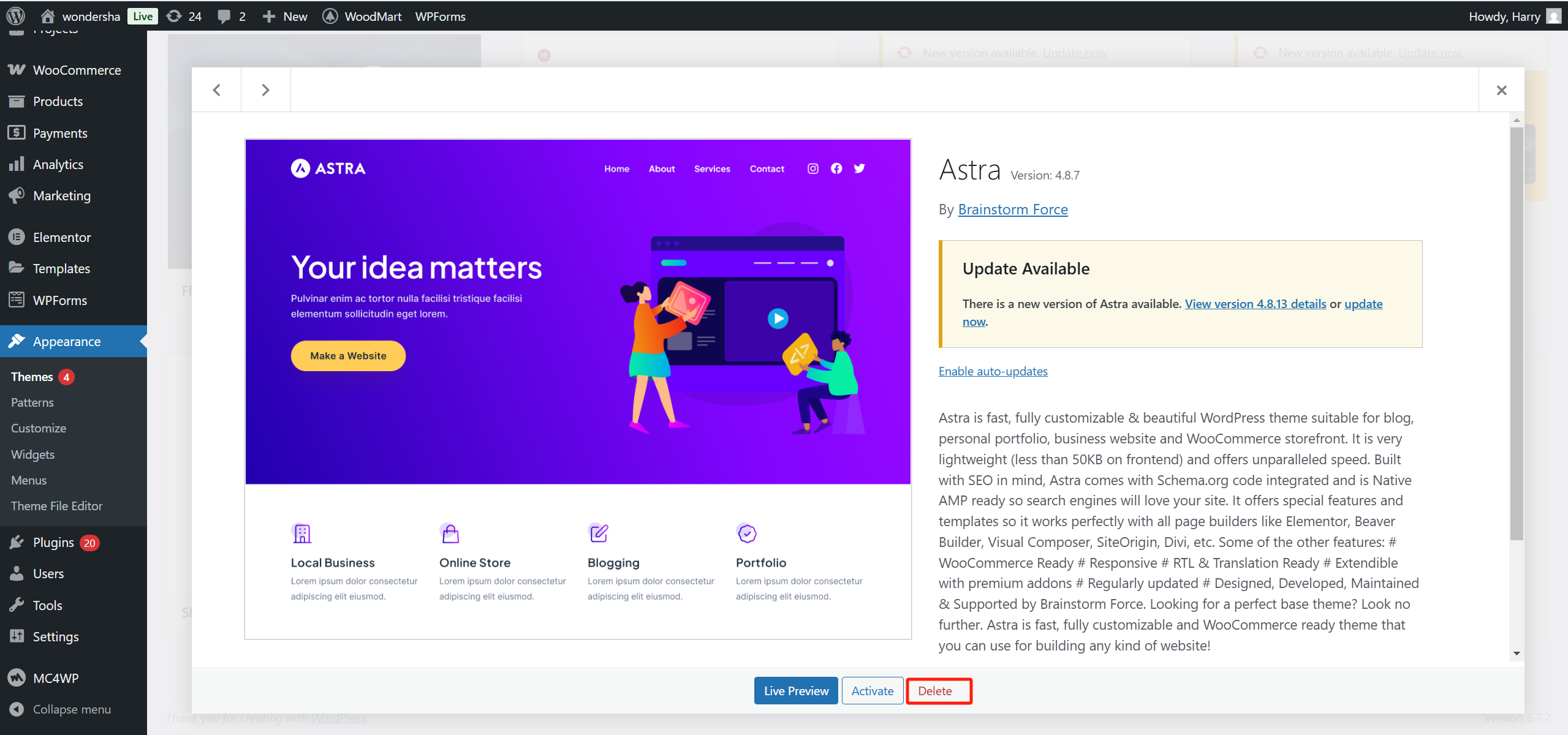Open the Elementor sidebar menu

(62, 237)
